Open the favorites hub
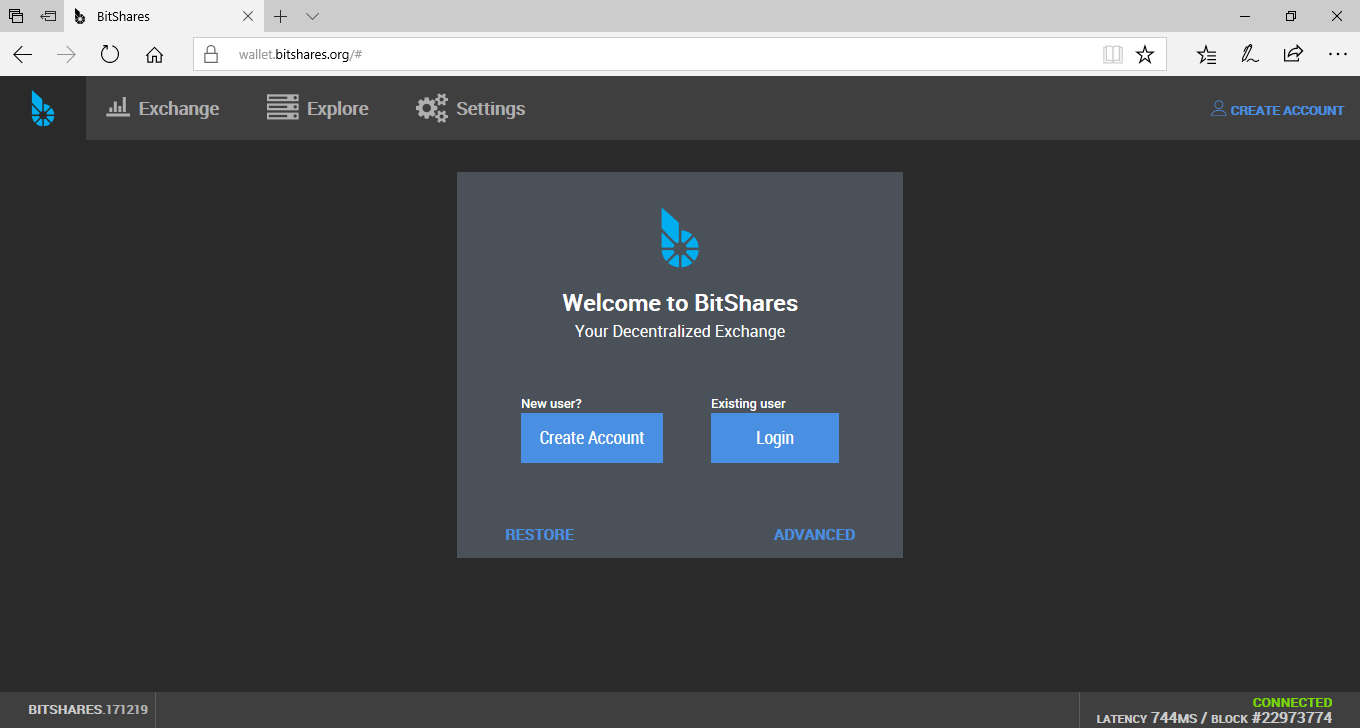The width and height of the screenshot is (1360, 728). point(1207,54)
